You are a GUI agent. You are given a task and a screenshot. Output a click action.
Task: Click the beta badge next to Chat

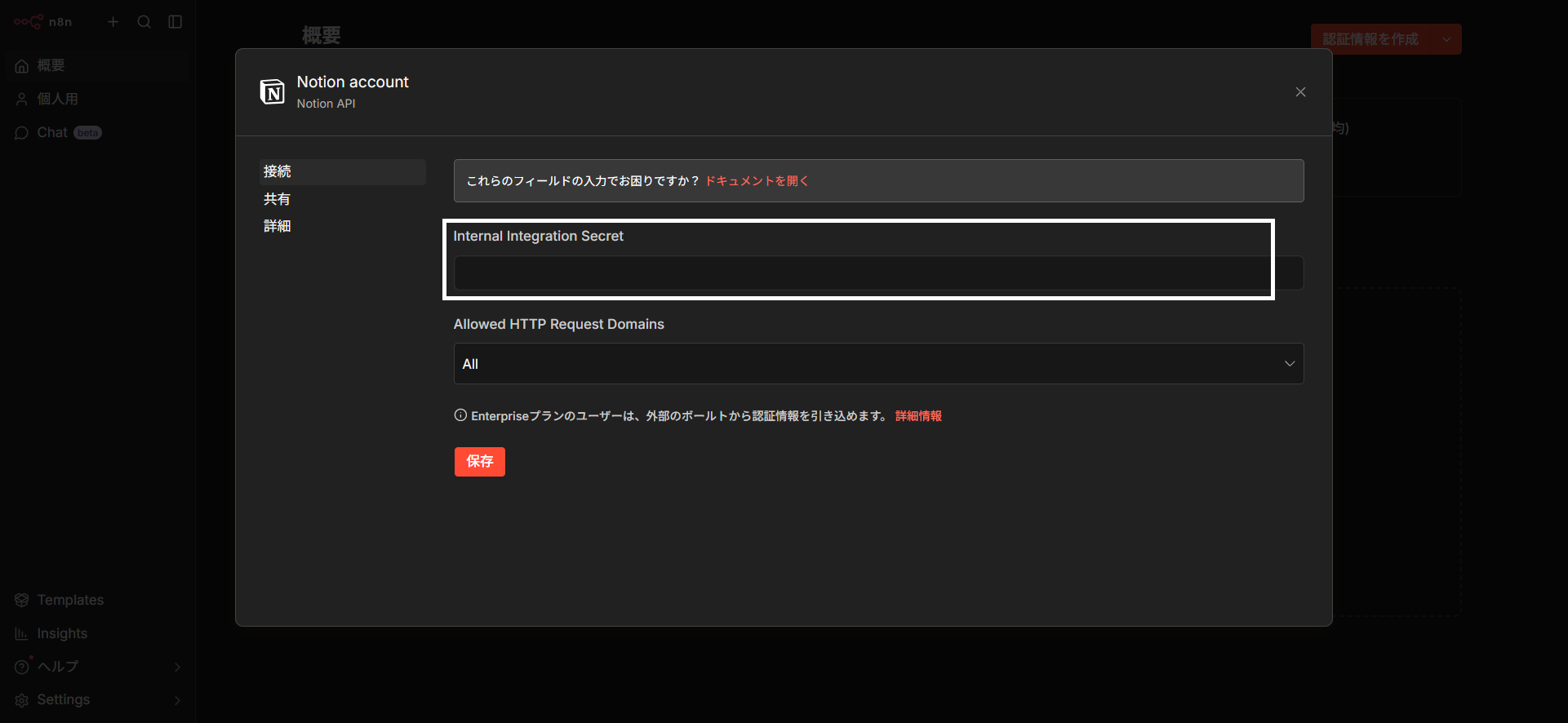tap(87, 133)
